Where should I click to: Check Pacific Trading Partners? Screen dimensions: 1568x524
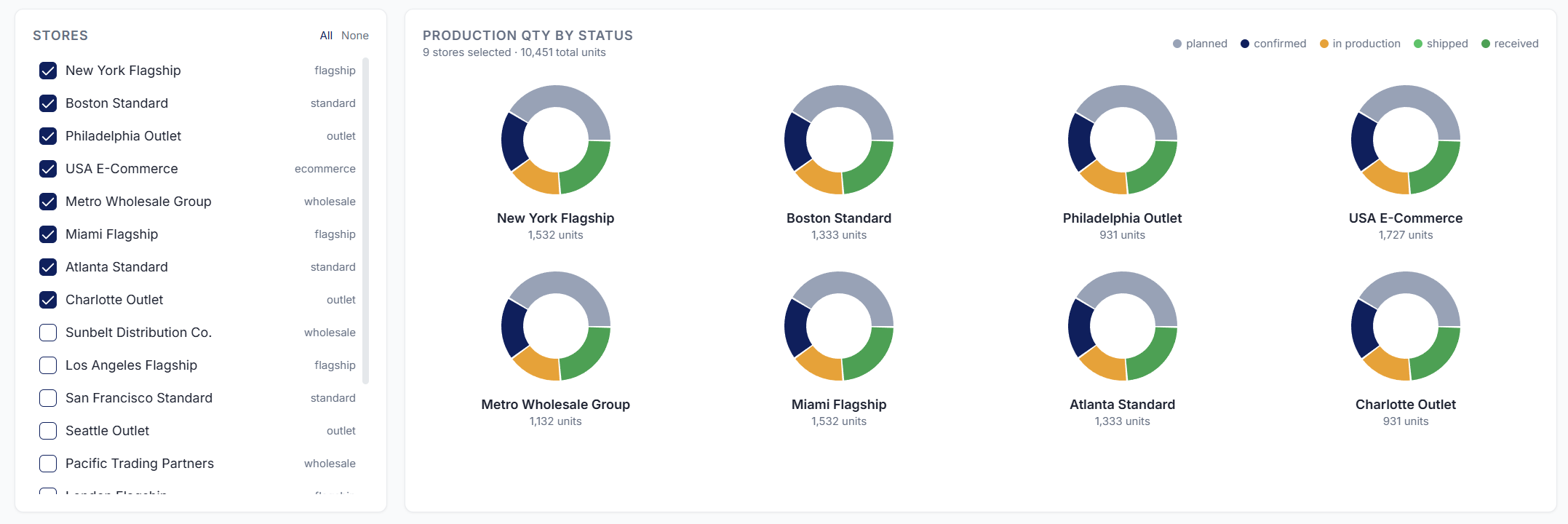pyautogui.click(x=47, y=464)
